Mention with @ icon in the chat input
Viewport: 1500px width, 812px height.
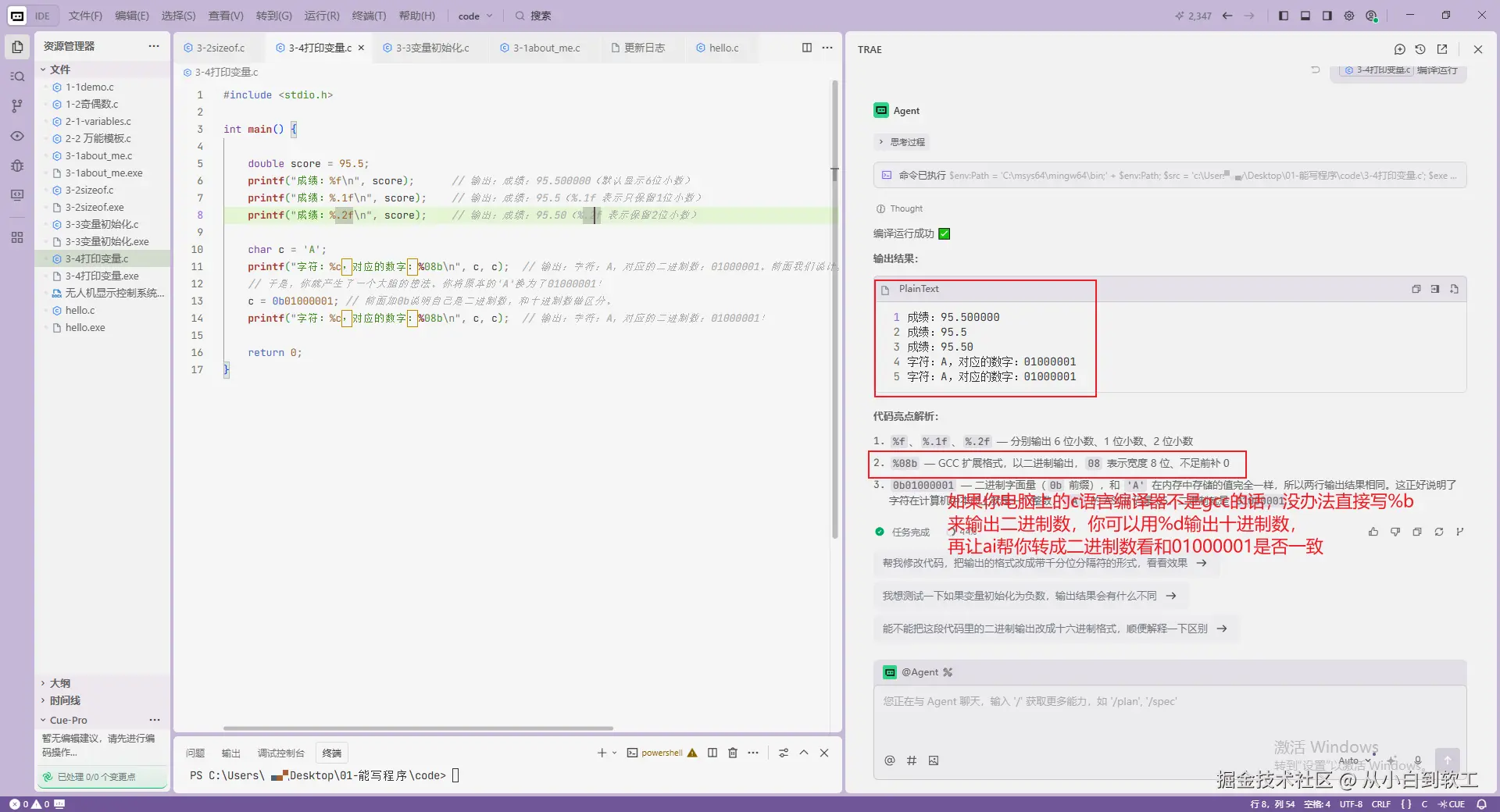[x=890, y=760]
